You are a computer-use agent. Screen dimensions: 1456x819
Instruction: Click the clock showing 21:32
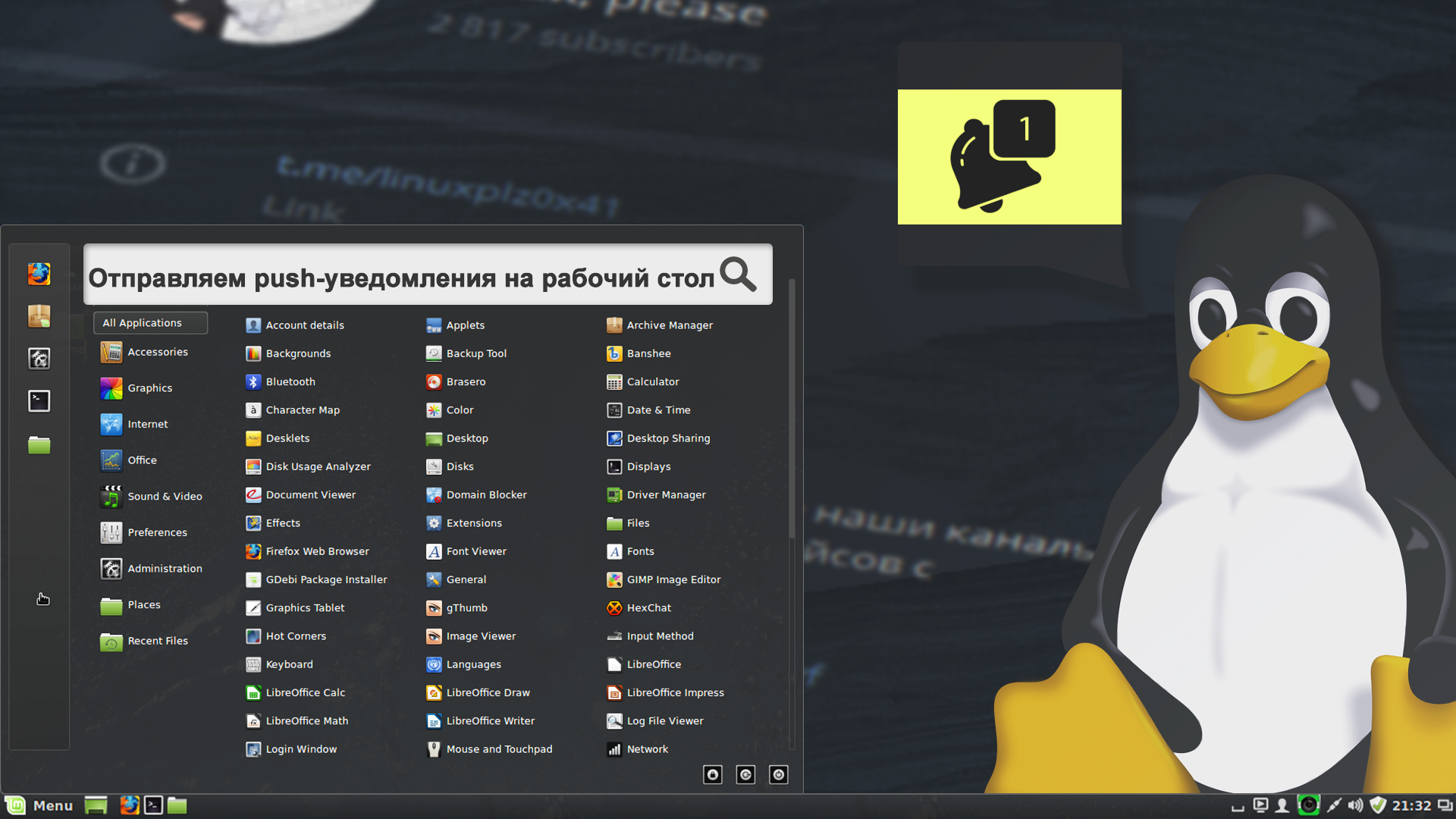pyautogui.click(x=1411, y=805)
